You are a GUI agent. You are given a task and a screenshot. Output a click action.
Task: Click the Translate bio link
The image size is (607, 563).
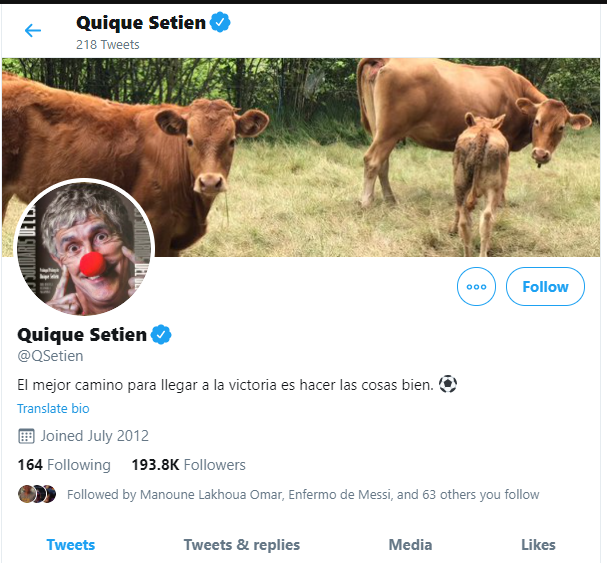click(53, 408)
